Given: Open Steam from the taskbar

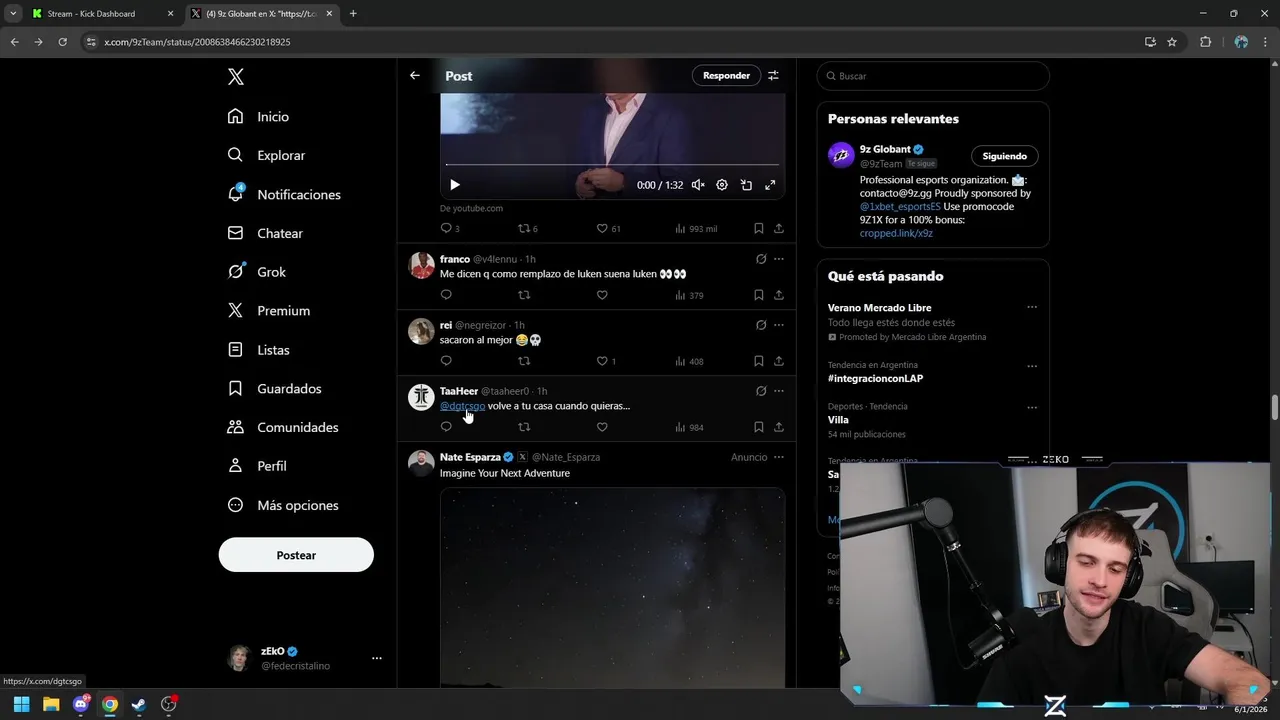Looking at the screenshot, I should (139, 704).
